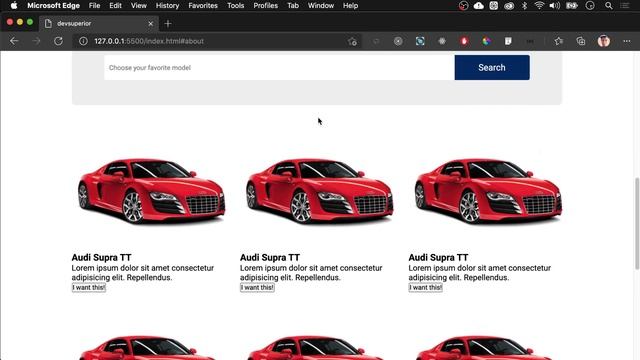Screen dimensions: 640x360
Task: Click the page vertical scrollbar thumb
Action: pos(636,224)
